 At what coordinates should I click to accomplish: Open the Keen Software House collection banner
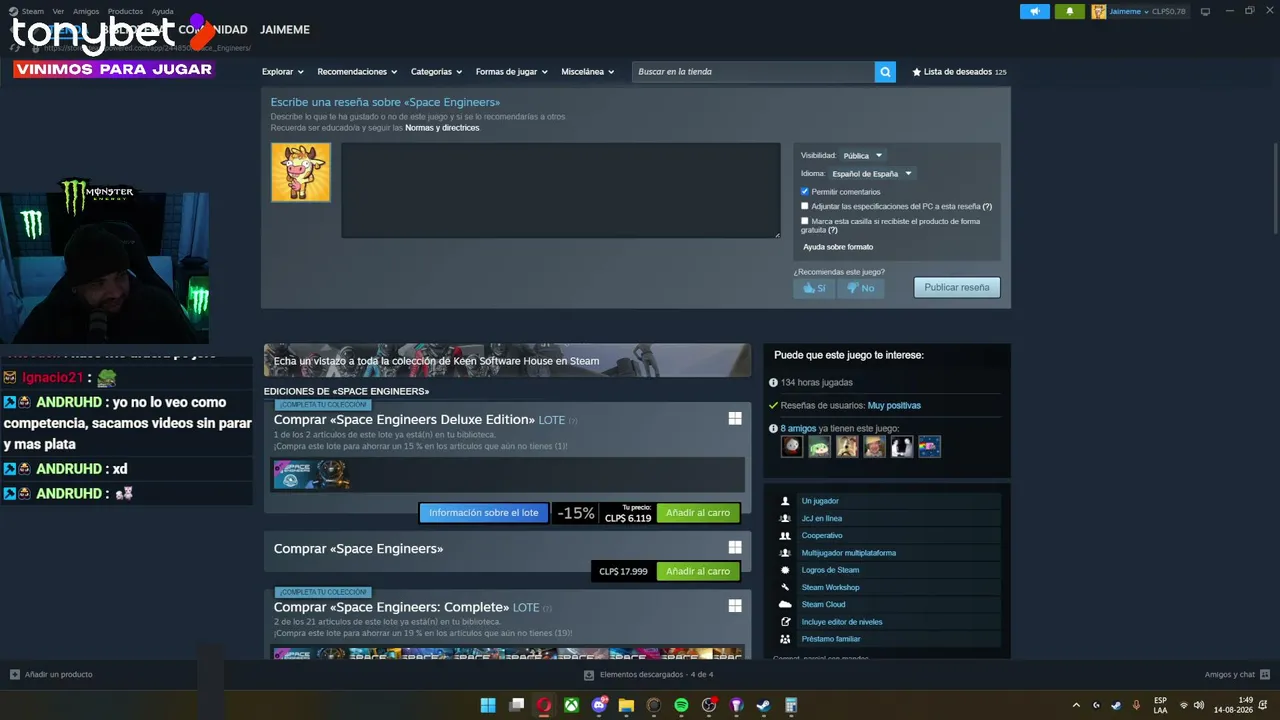[507, 361]
